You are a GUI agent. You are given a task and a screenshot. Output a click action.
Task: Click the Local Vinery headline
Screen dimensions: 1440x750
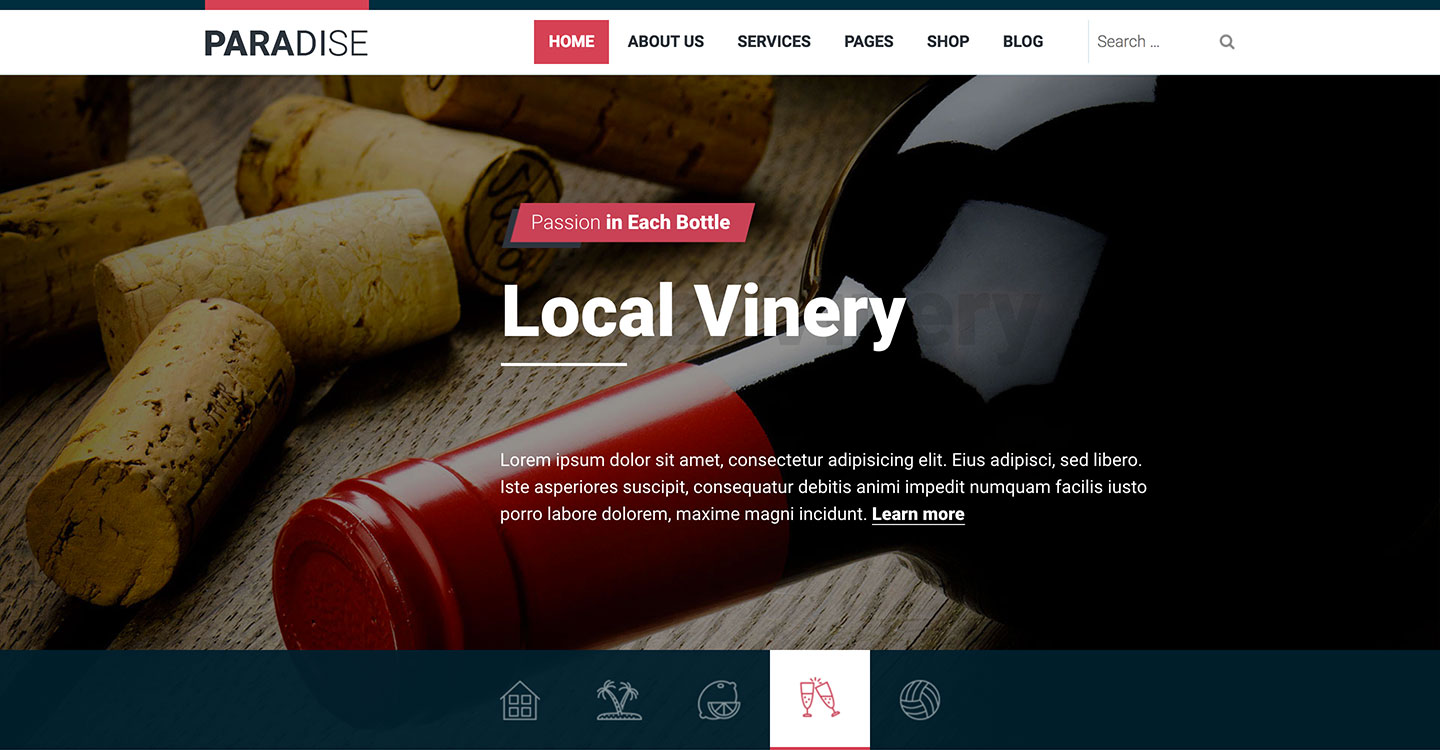703,311
